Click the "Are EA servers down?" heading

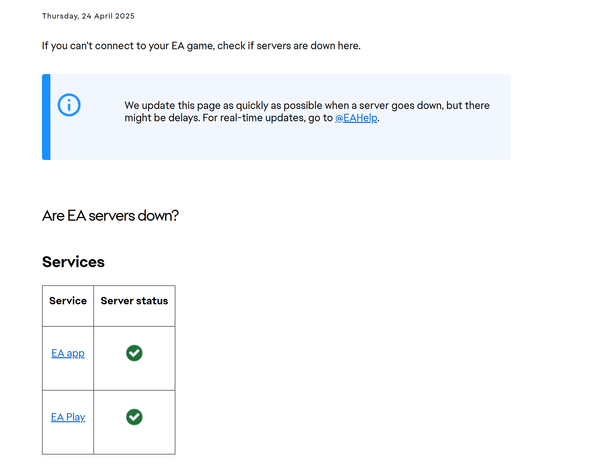pos(110,215)
